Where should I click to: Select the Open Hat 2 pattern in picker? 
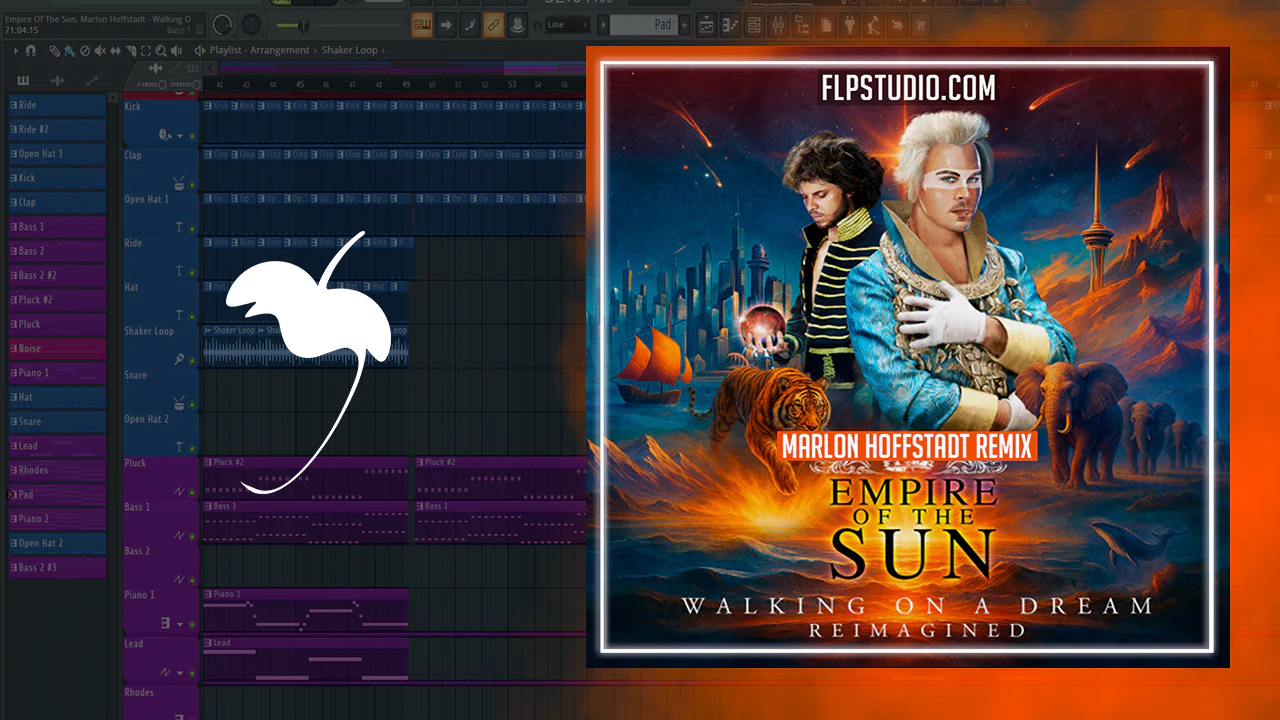click(57, 543)
